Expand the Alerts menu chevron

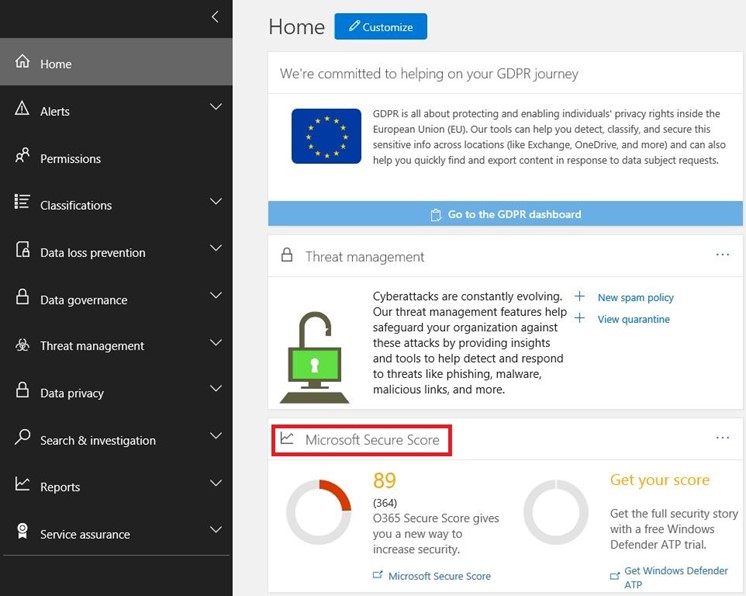(x=216, y=107)
